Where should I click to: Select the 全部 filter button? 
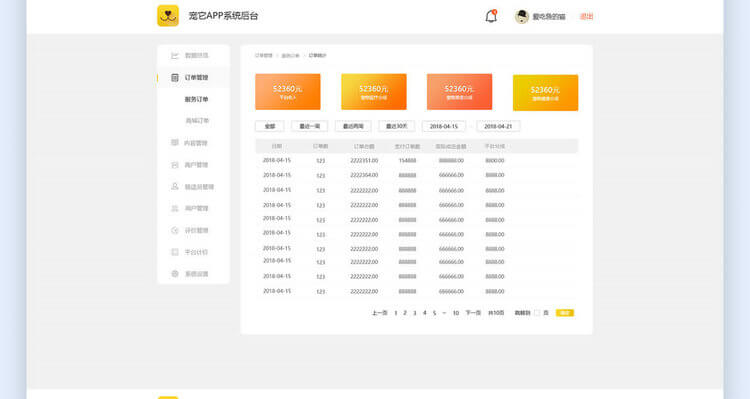click(x=270, y=126)
